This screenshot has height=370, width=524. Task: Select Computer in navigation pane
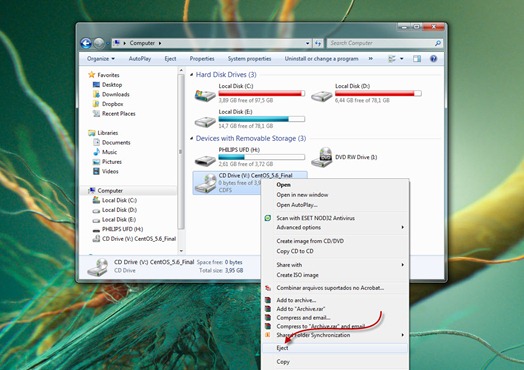click(110, 191)
